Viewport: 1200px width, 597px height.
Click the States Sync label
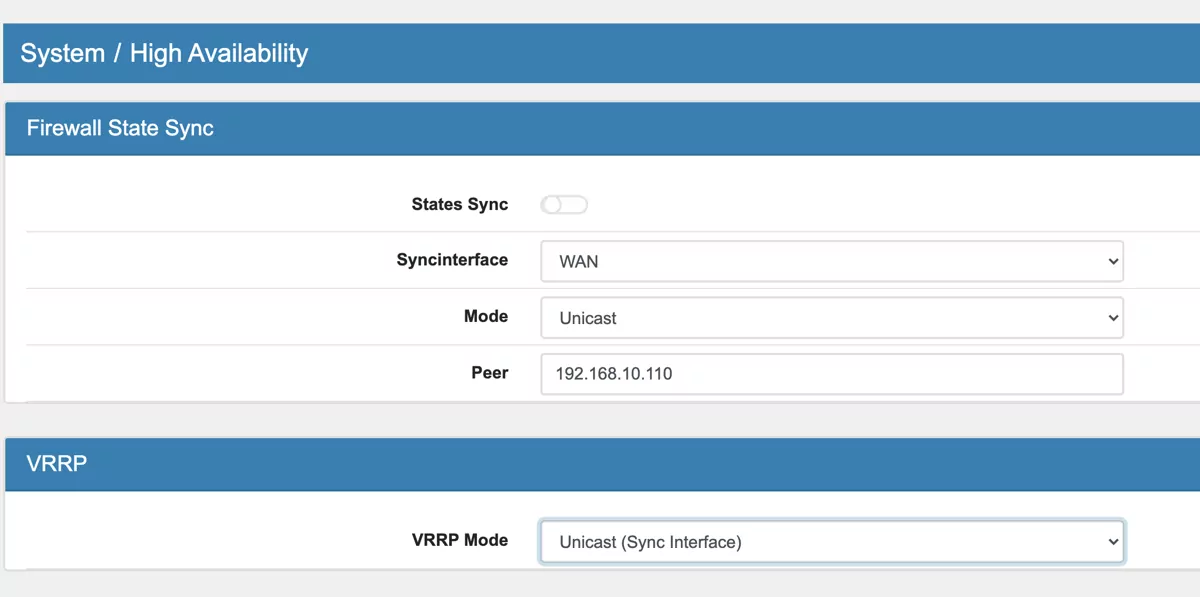459,204
